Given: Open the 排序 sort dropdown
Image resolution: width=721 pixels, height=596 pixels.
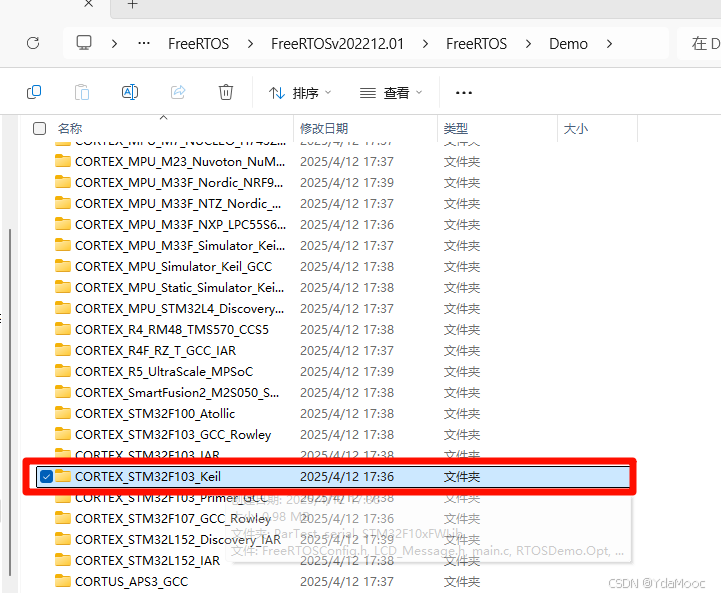Looking at the screenshot, I should pyautogui.click(x=300, y=93).
